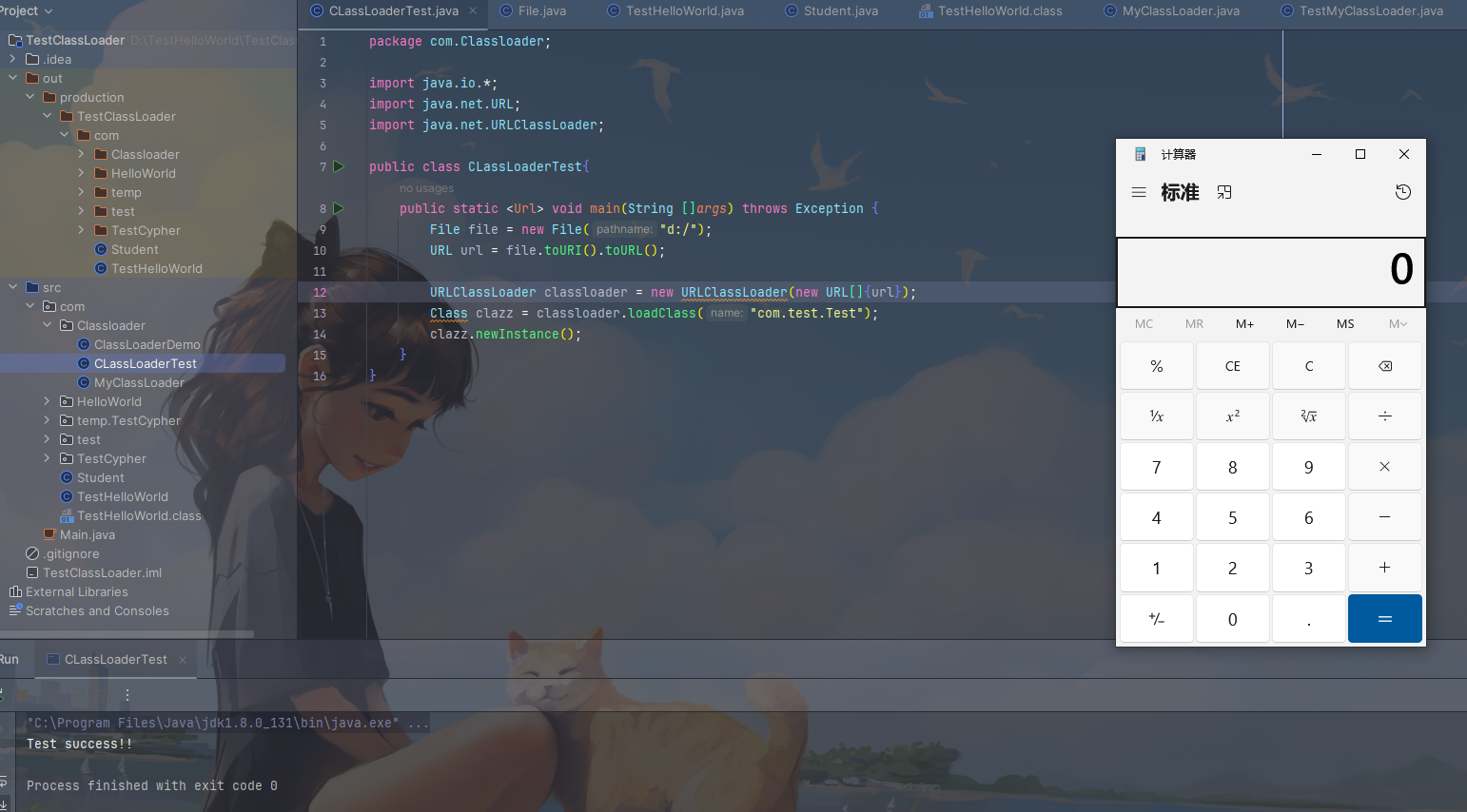Expand the HelloWorld package under src
Screen dimensions: 1467x812
47,401
